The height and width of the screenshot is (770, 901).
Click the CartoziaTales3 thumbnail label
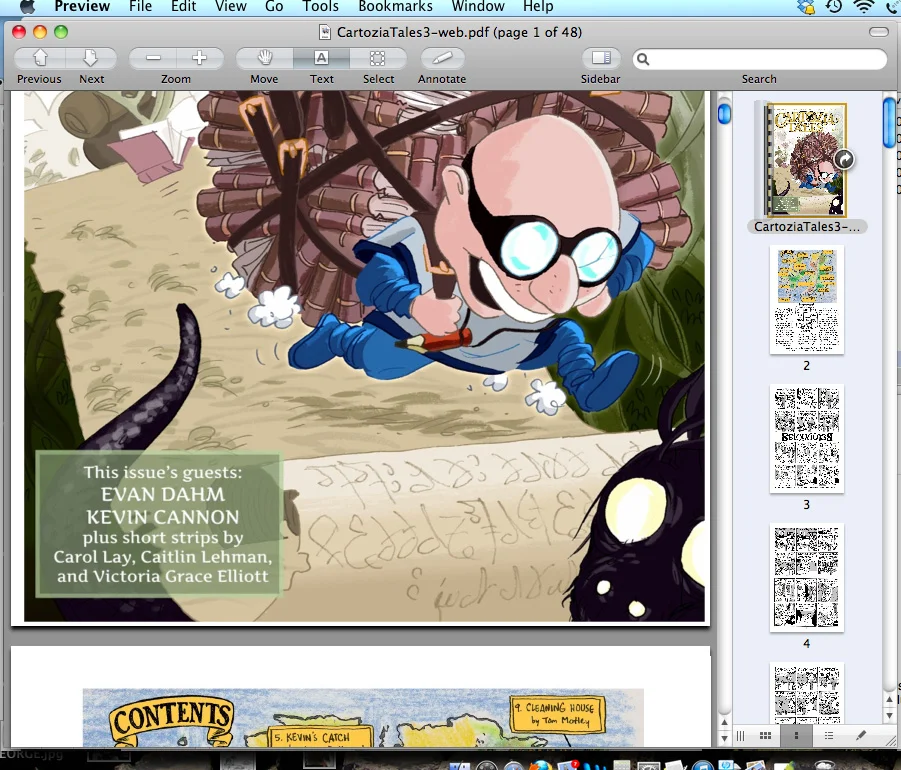click(x=807, y=226)
